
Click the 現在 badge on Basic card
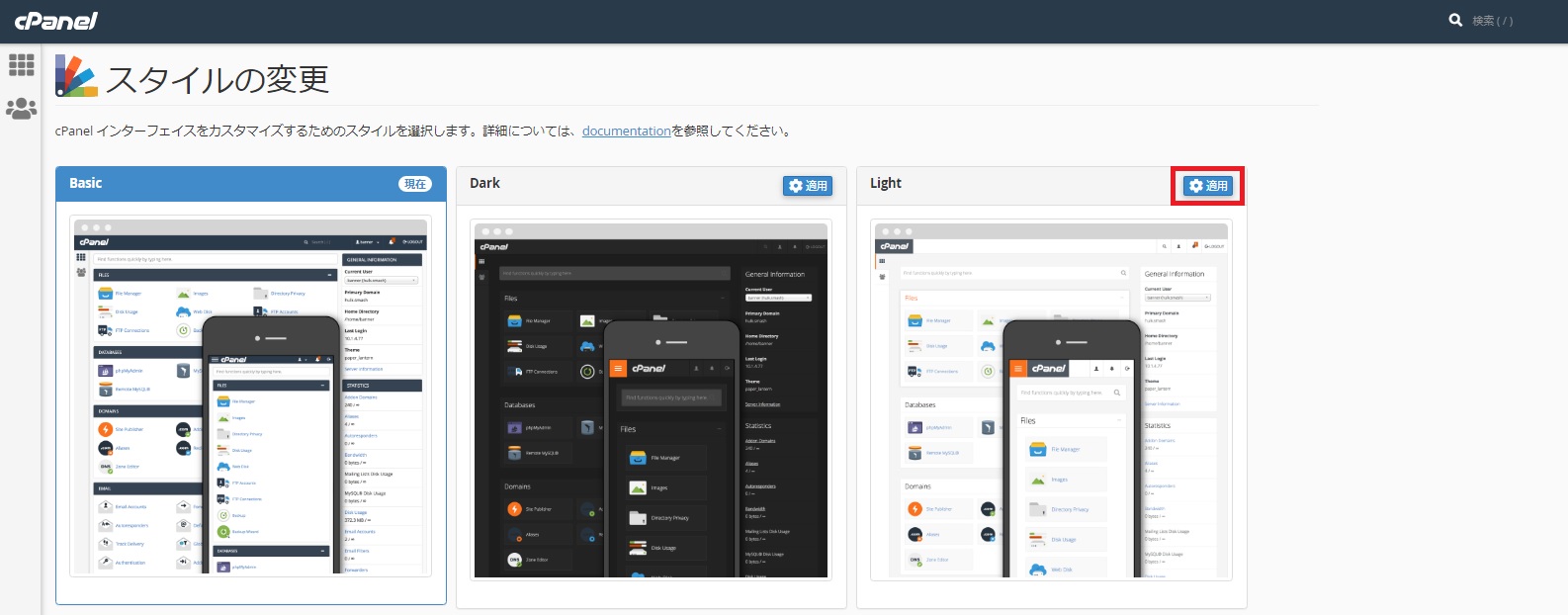click(x=415, y=184)
